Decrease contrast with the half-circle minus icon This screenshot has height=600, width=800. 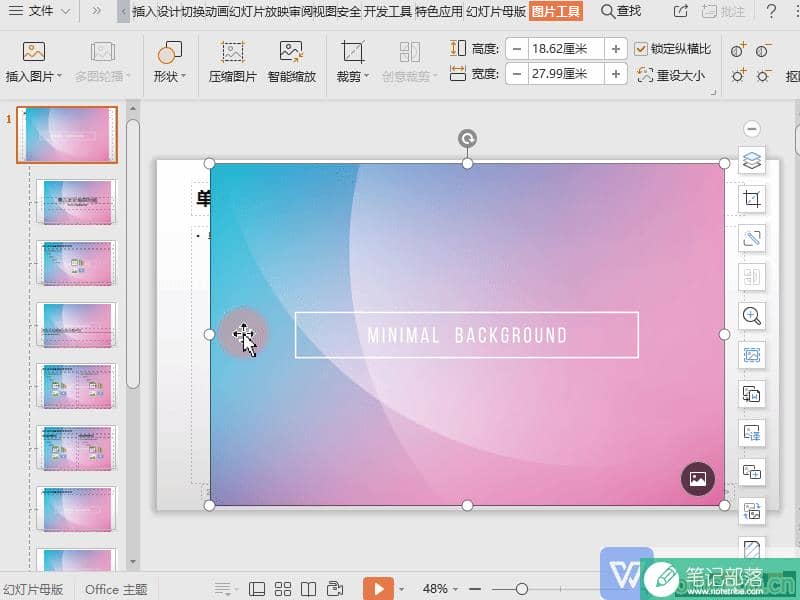click(x=763, y=50)
